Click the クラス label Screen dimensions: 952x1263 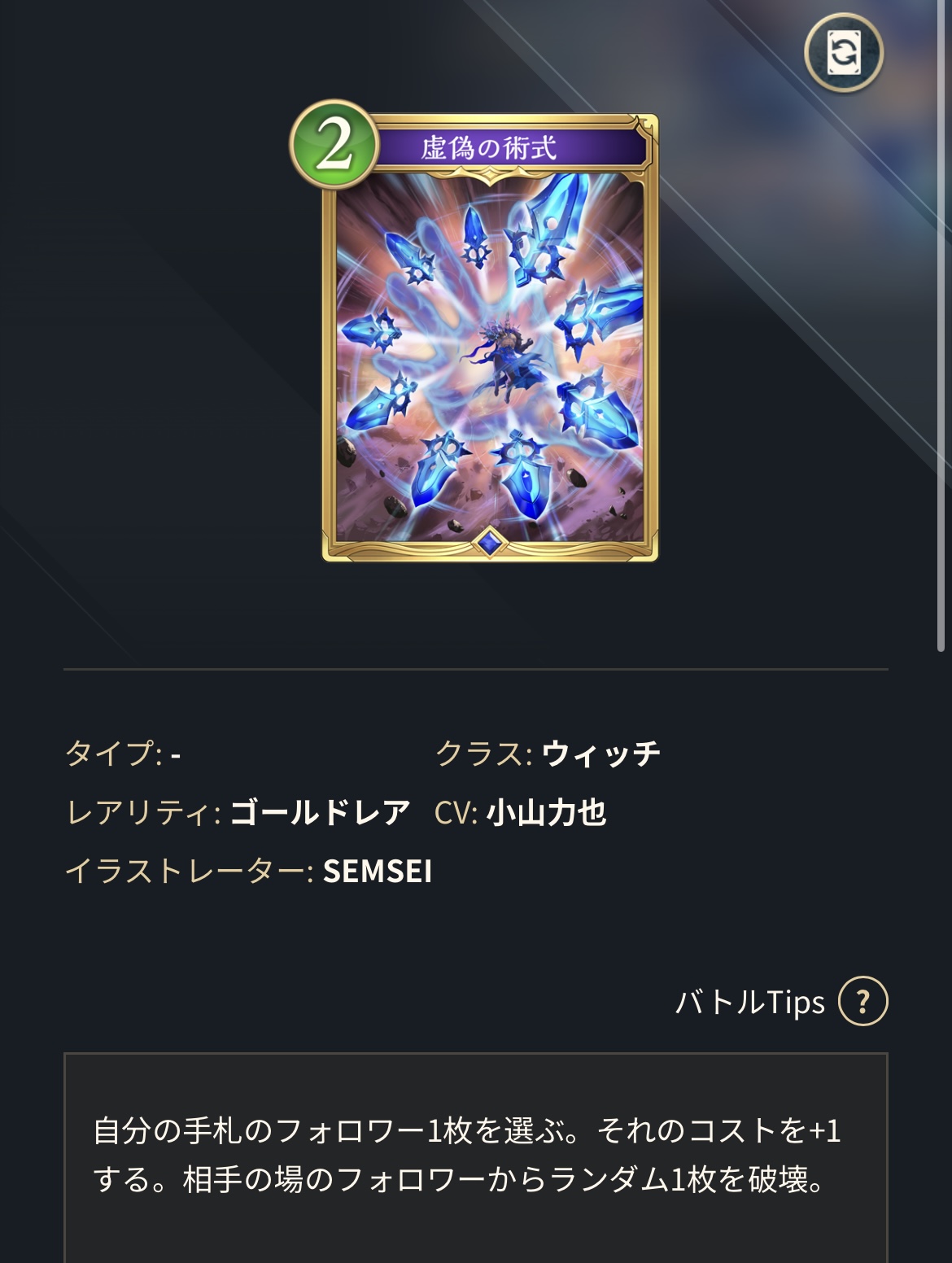tap(483, 753)
